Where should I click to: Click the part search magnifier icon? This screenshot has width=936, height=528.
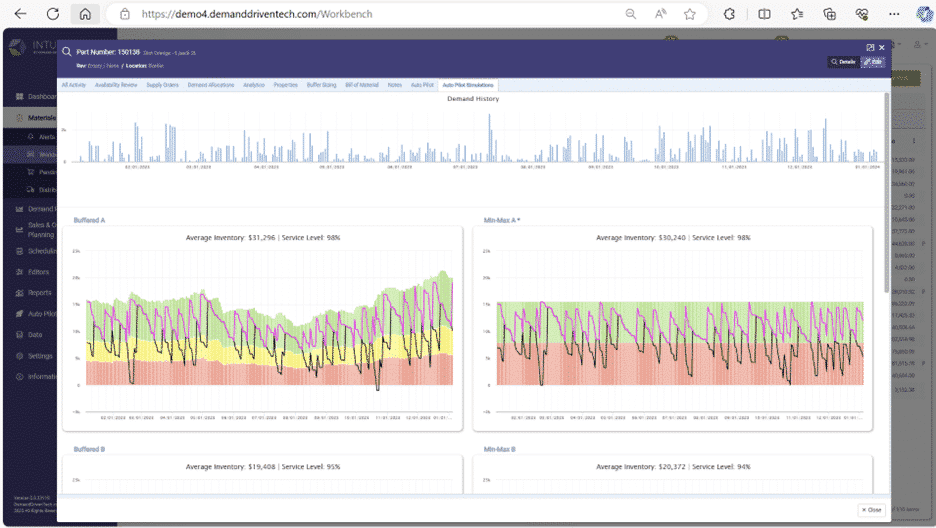(67, 52)
